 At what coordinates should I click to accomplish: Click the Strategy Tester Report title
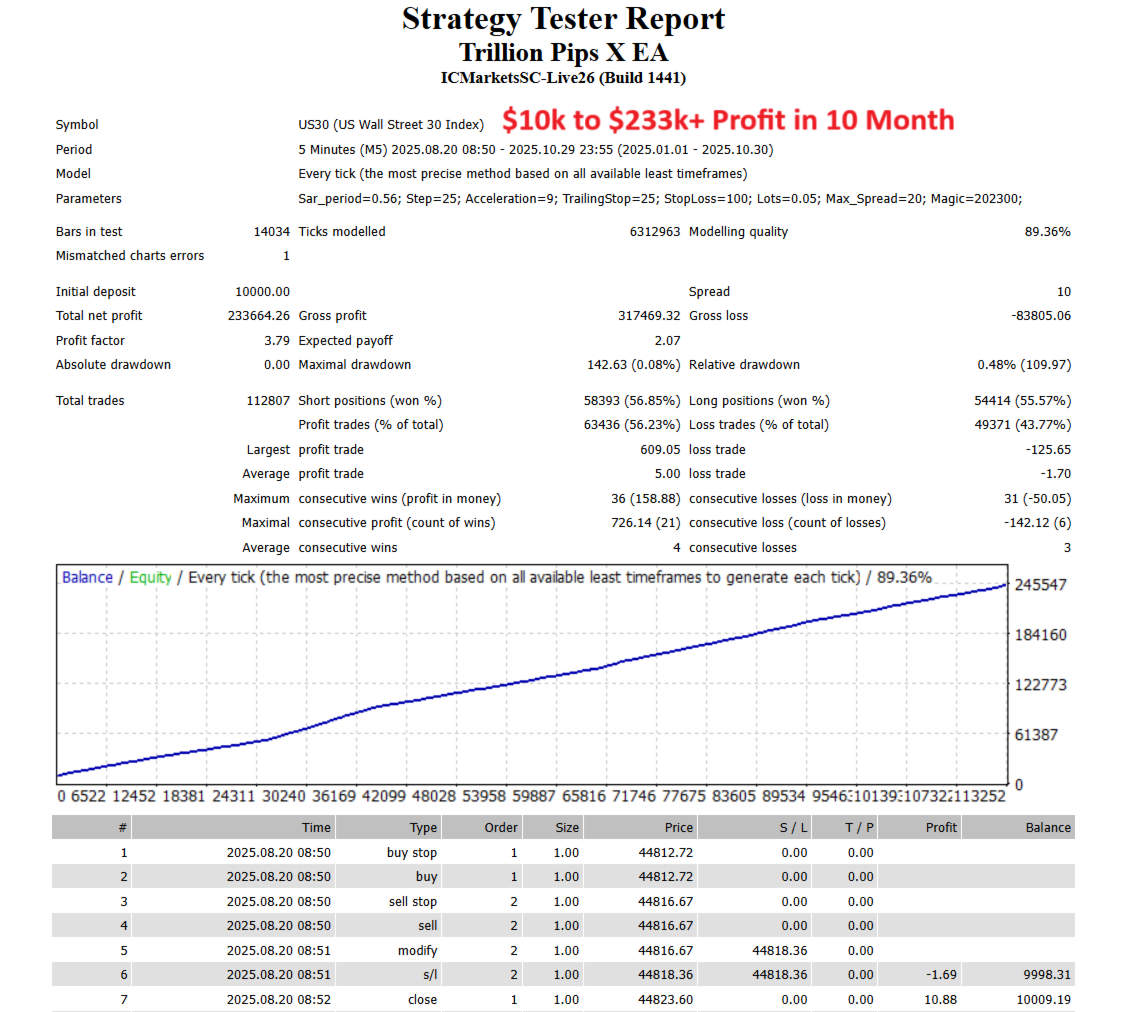[562, 18]
